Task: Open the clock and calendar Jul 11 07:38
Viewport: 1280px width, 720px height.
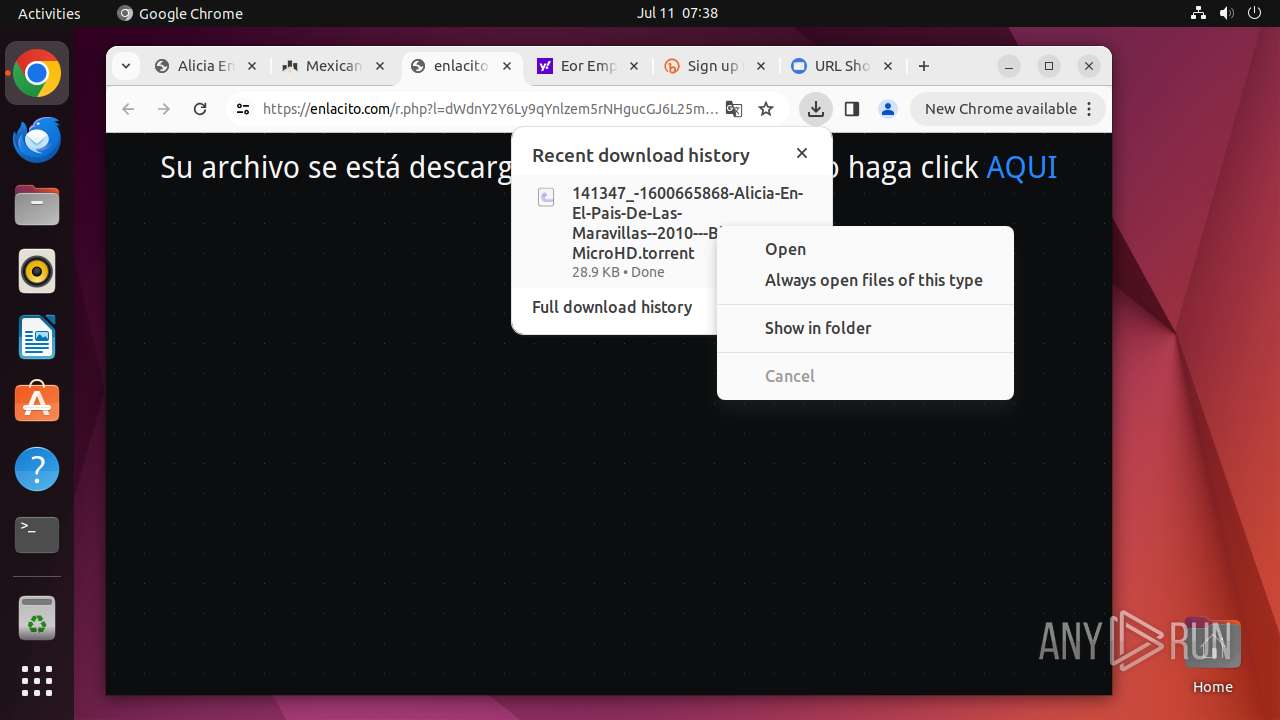Action: pyautogui.click(x=677, y=13)
